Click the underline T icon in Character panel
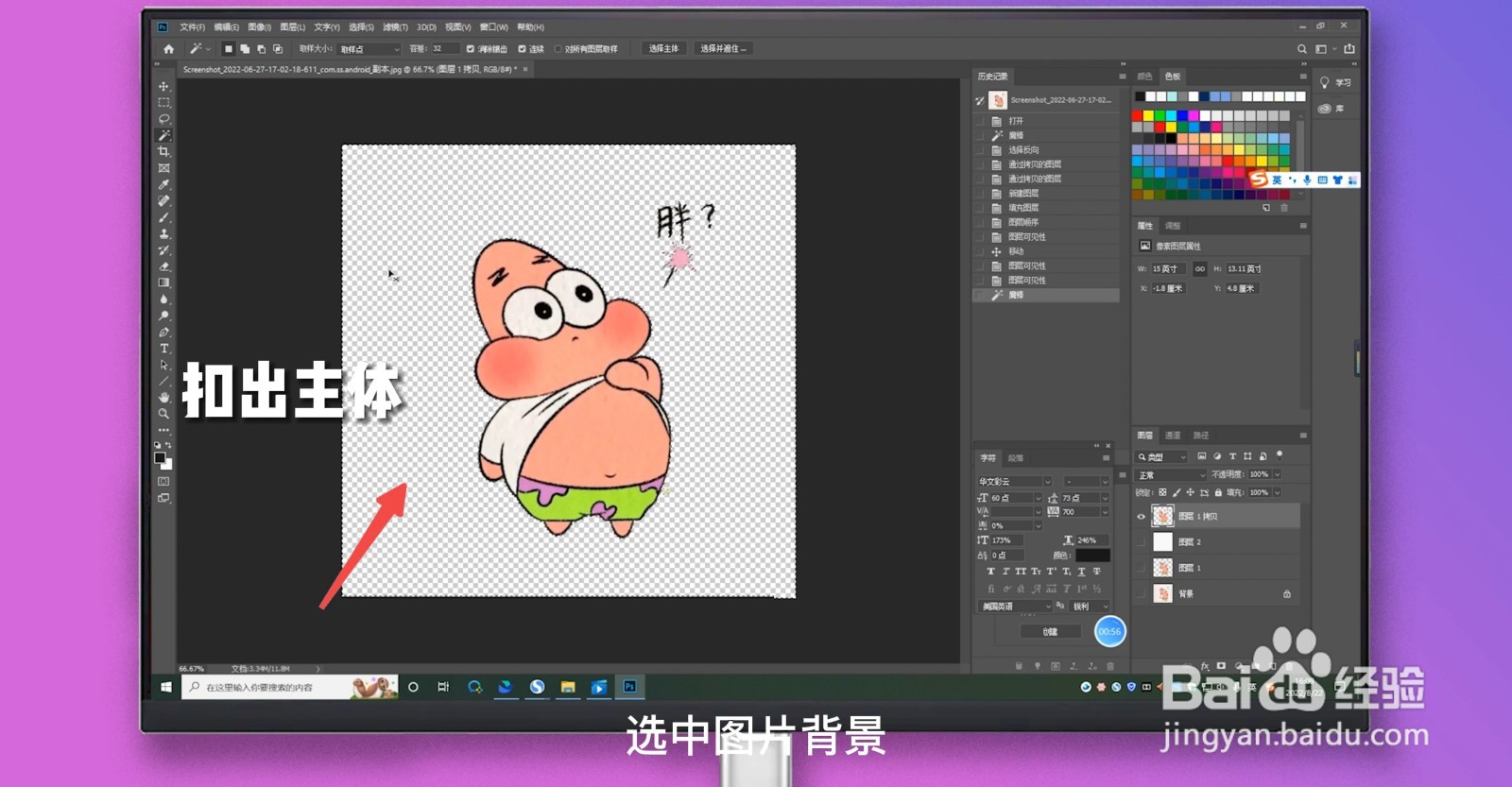1512x787 pixels. tap(1081, 572)
